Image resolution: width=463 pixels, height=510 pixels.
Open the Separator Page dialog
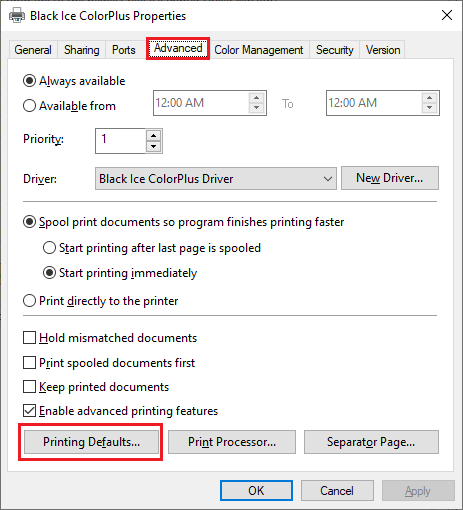(x=371, y=442)
